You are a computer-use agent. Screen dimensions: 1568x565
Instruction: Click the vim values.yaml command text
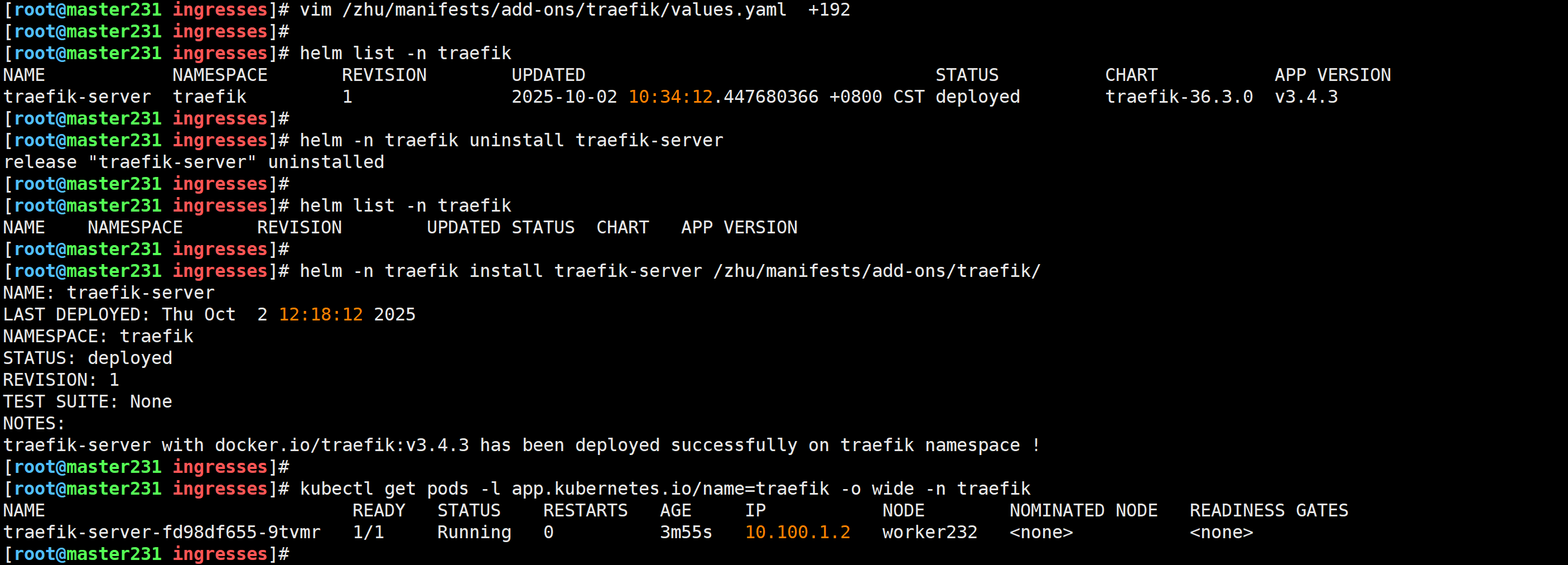pyautogui.click(x=575, y=9)
